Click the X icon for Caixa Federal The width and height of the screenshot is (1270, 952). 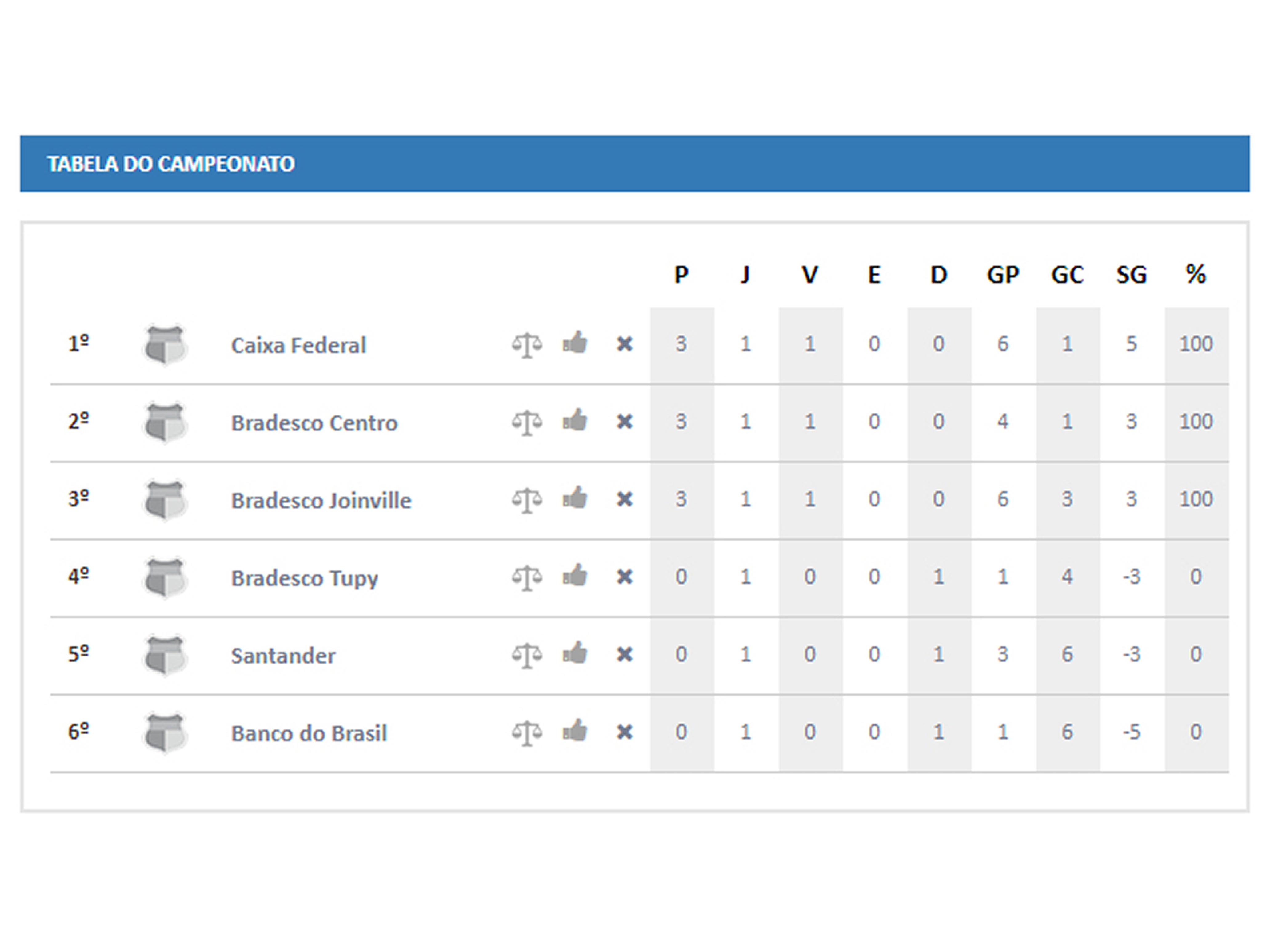(625, 344)
